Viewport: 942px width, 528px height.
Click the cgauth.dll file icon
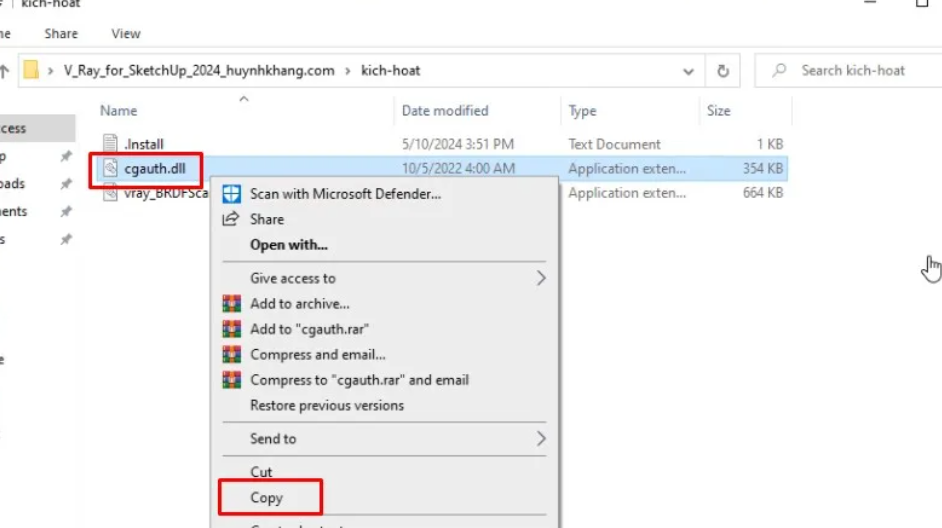coord(110,169)
